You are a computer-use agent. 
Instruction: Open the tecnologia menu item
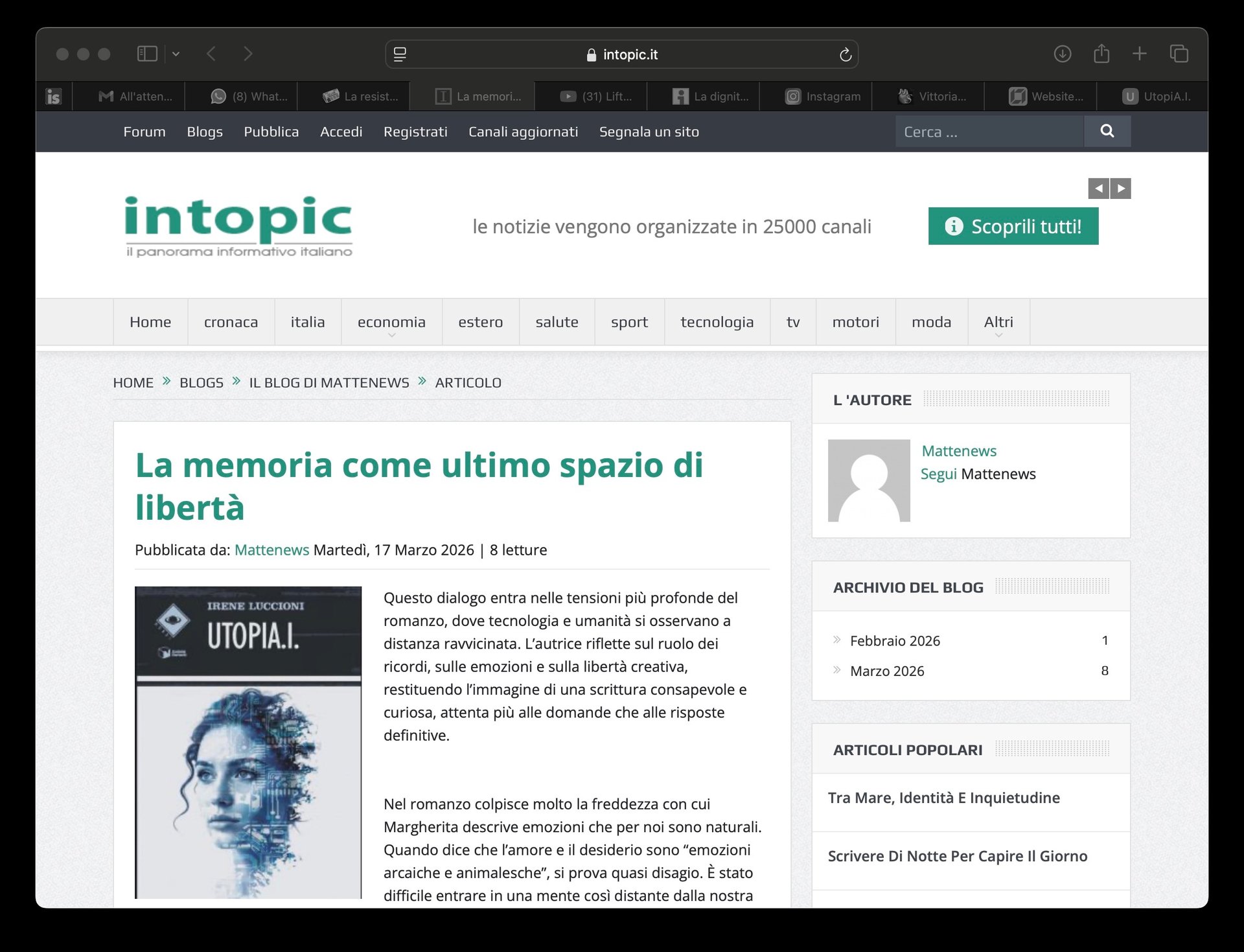click(717, 322)
